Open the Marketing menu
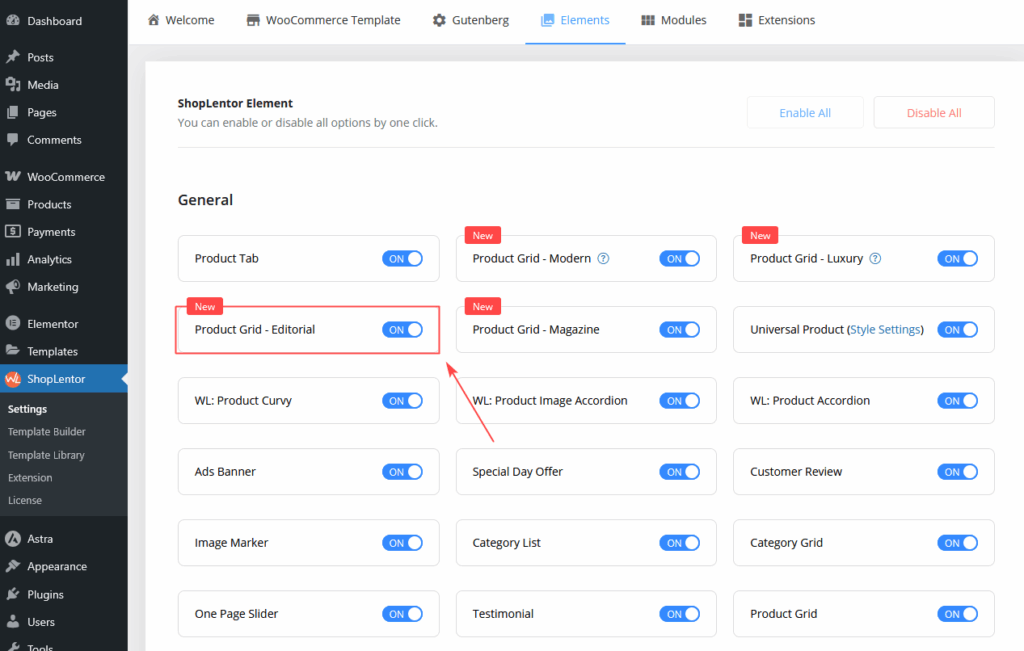The image size is (1024, 651). pyautogui.click(x=54, y=287)
